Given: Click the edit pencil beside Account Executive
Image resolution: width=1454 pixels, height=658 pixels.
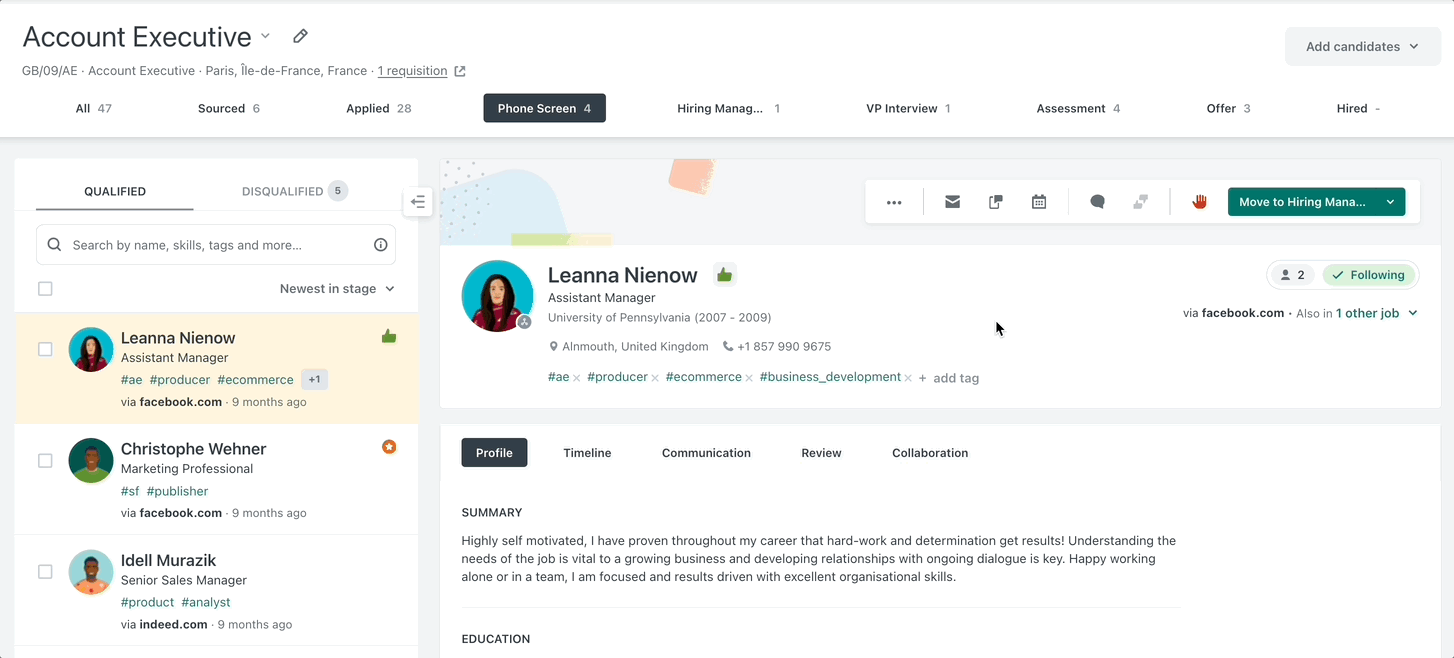Looking at the screenshot, I should point(300,36).
